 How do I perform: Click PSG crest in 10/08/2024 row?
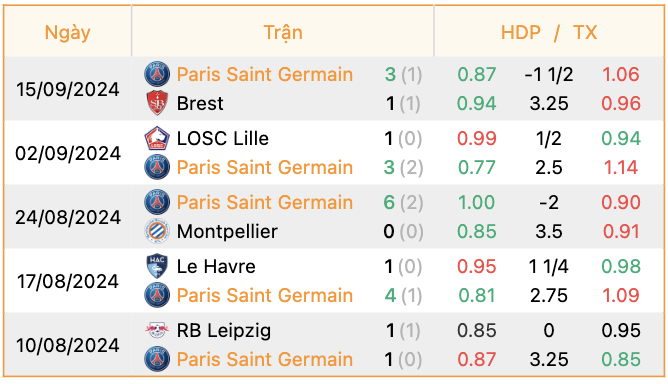tap(157, 359)
